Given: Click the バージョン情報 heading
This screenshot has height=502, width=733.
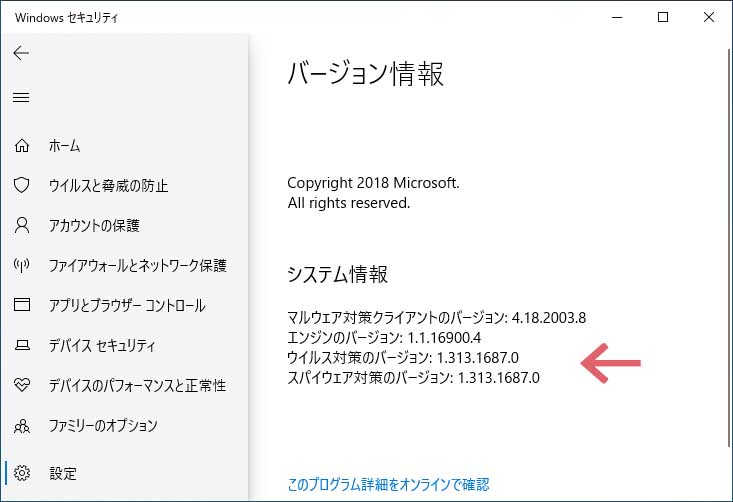Looking at the screenshot, I should (365, 73).
